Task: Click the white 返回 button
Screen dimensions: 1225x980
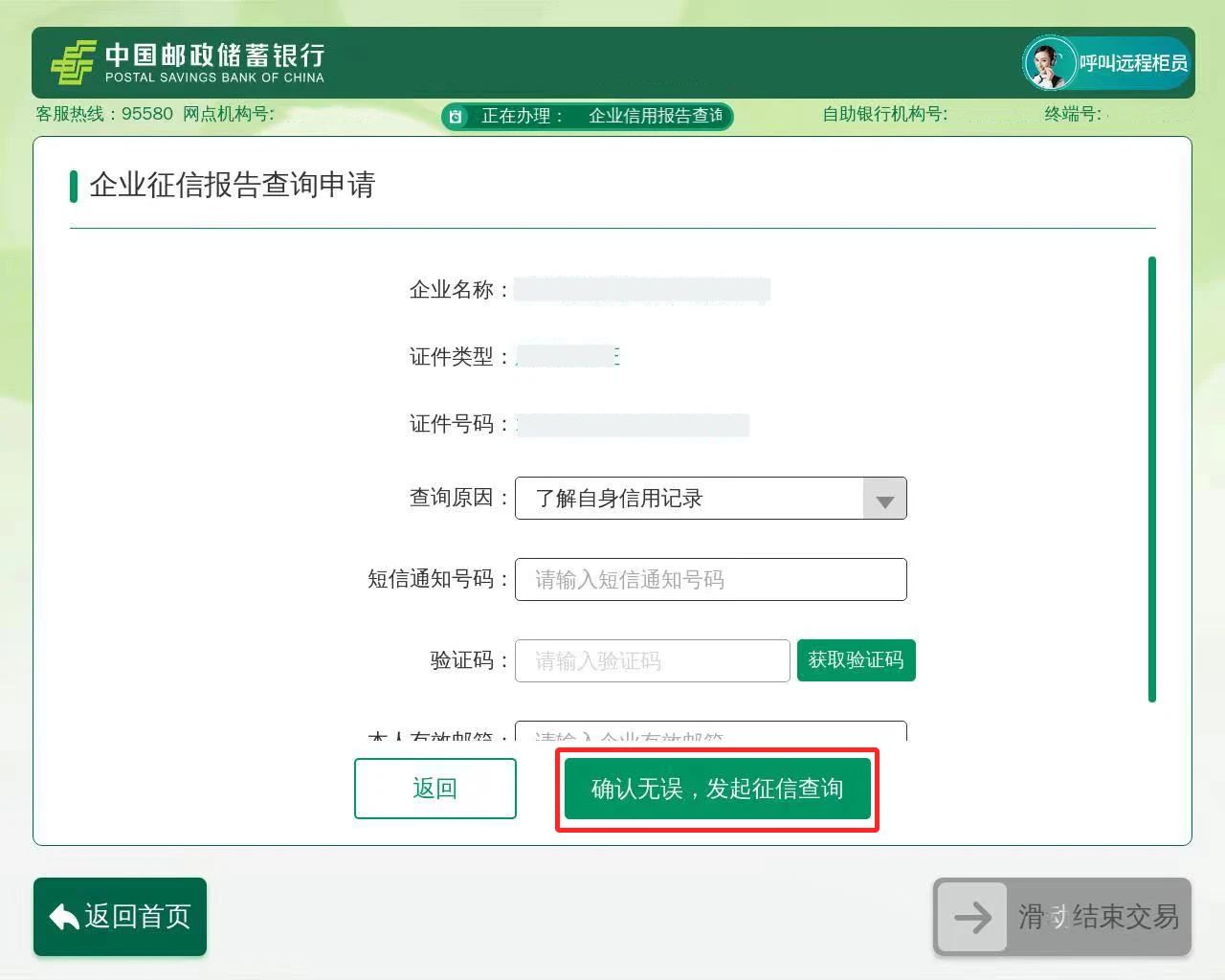Action: pos(434,789)
